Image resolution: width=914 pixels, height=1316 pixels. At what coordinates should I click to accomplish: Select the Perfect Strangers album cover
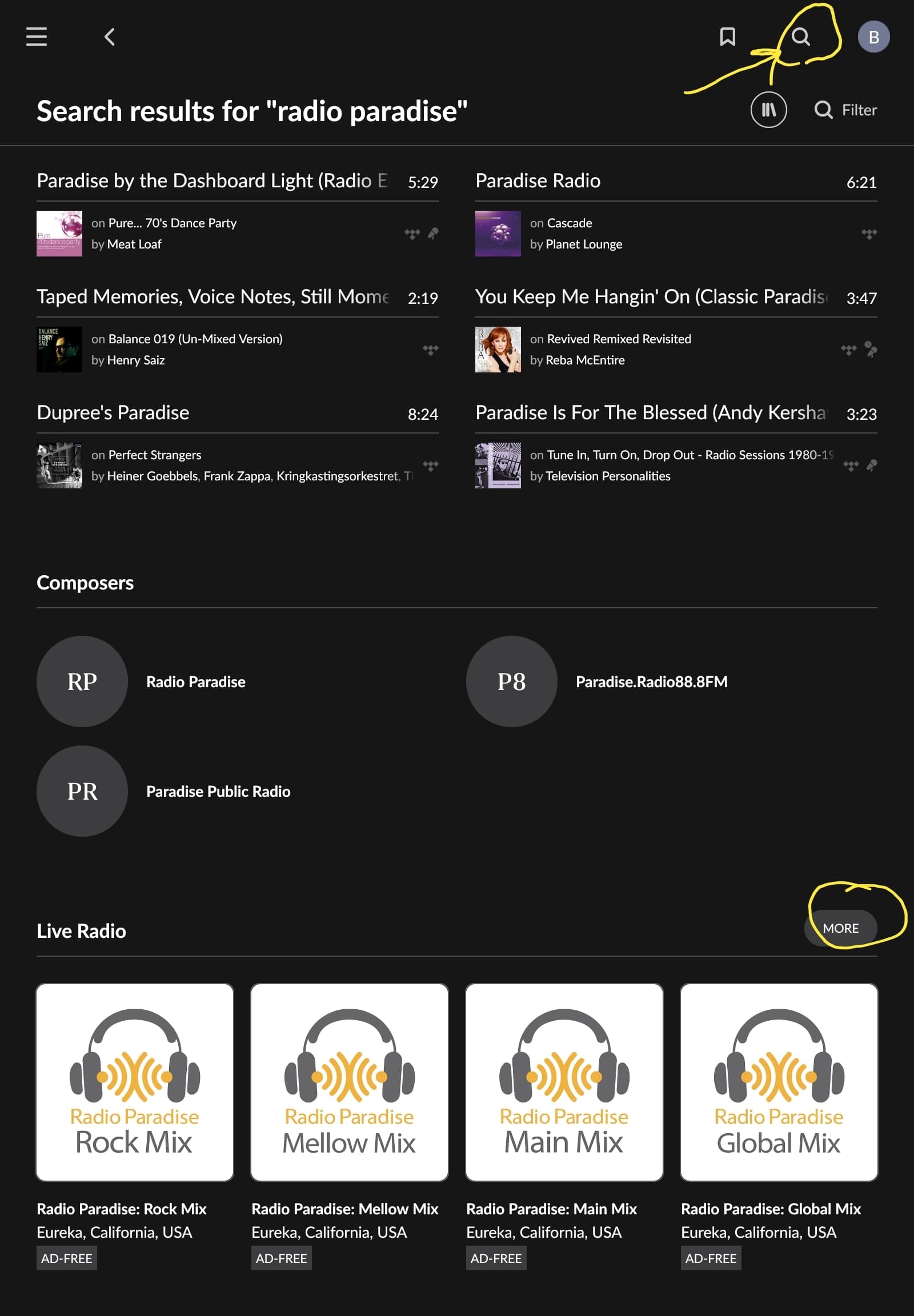[x=59, y=465]
